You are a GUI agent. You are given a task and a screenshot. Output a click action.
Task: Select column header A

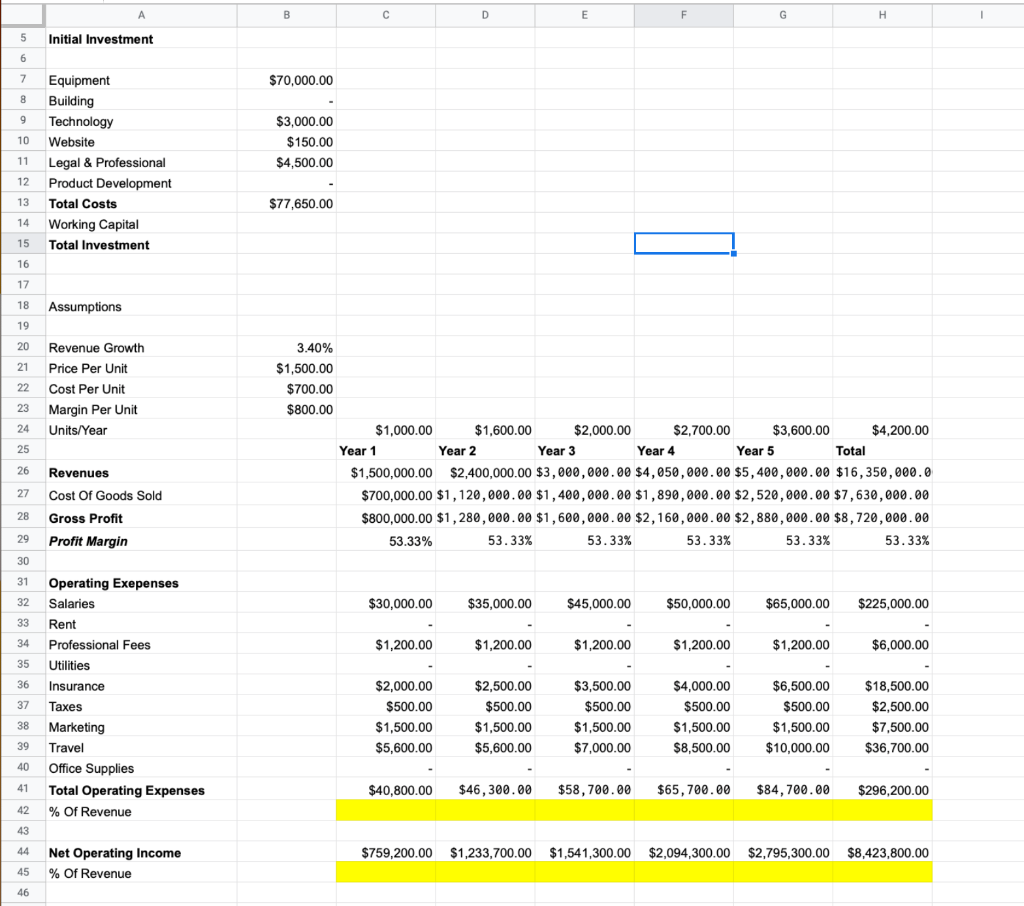(141, 14)
